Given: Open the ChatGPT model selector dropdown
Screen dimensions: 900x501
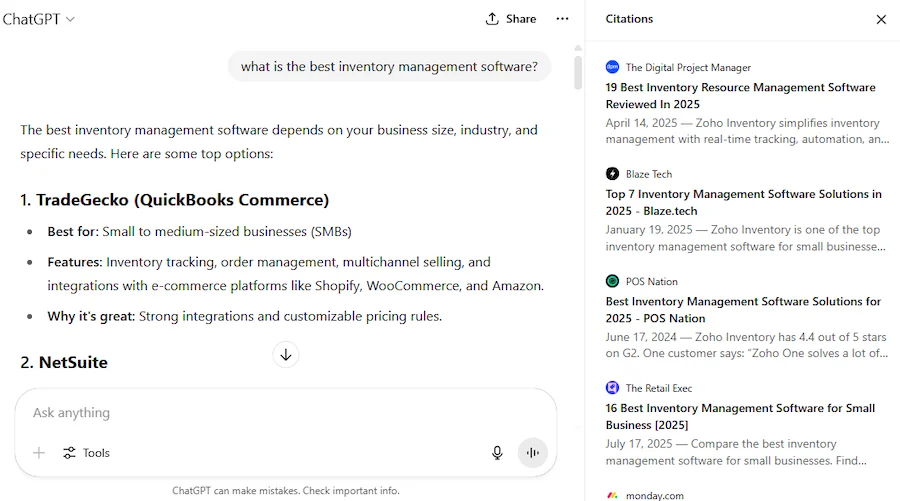Looking at the screenshot, I should 38,19.
